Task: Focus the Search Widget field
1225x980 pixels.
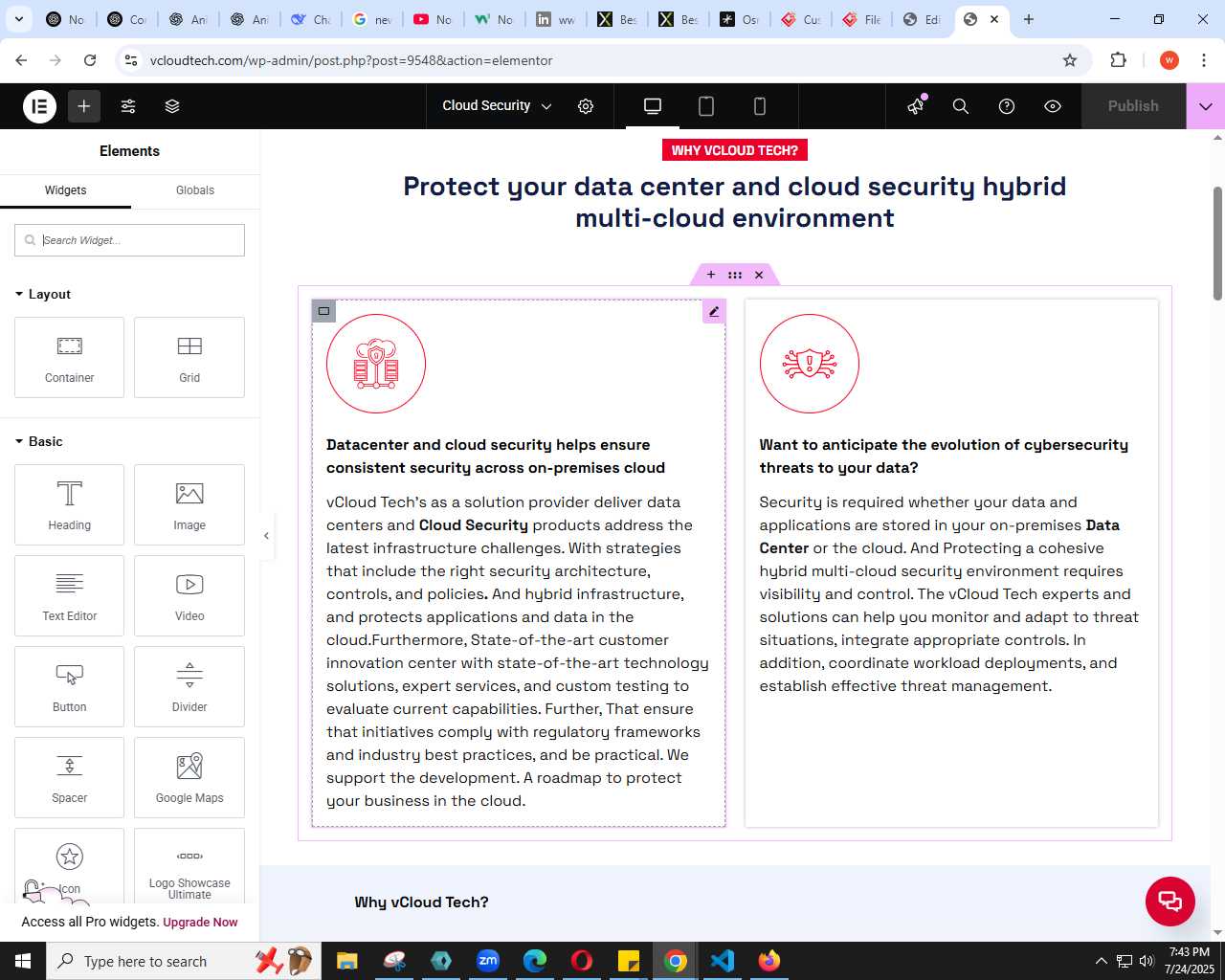Action: (129, 240)
